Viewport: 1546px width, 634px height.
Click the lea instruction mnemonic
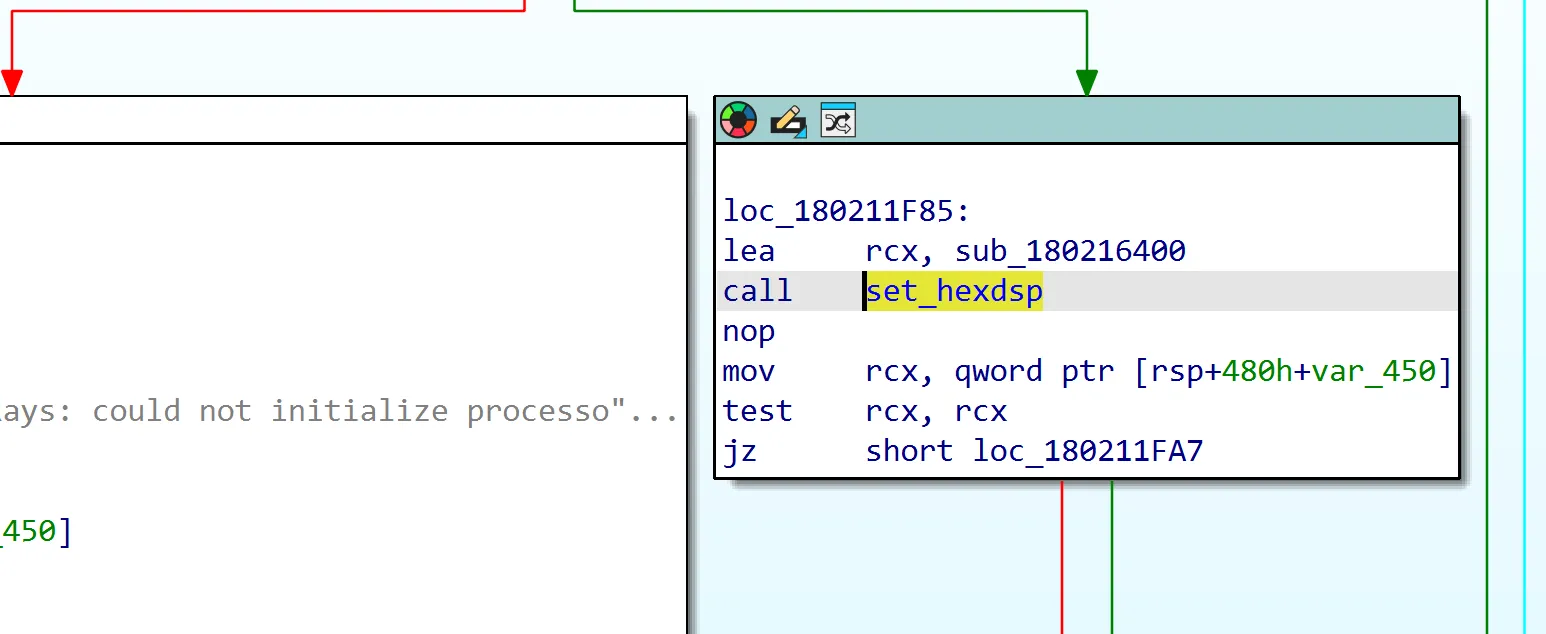click(748, 251)
